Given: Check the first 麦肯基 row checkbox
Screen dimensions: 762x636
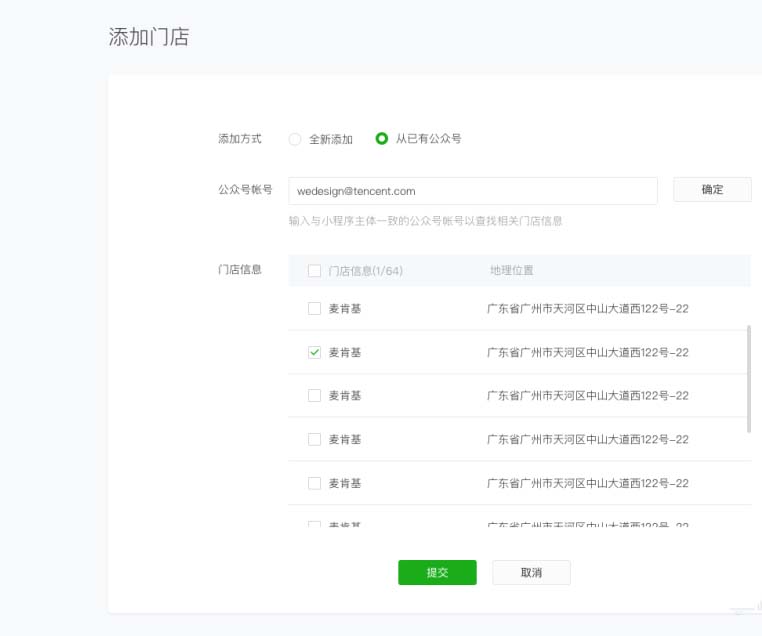Looking at the screenshot, I should pos(314,309).
